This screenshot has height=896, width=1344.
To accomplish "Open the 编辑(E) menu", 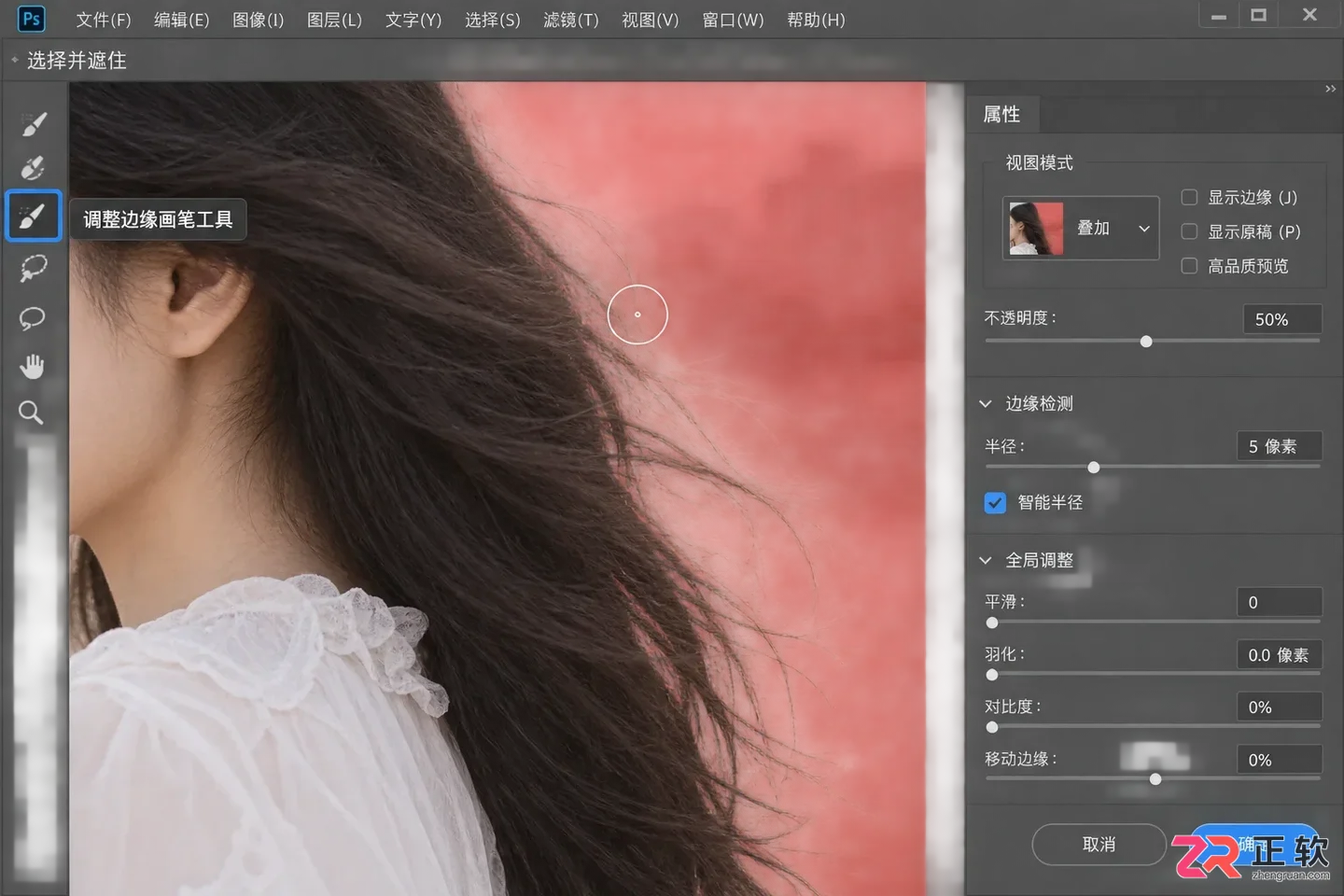I will tap(182, 20).
